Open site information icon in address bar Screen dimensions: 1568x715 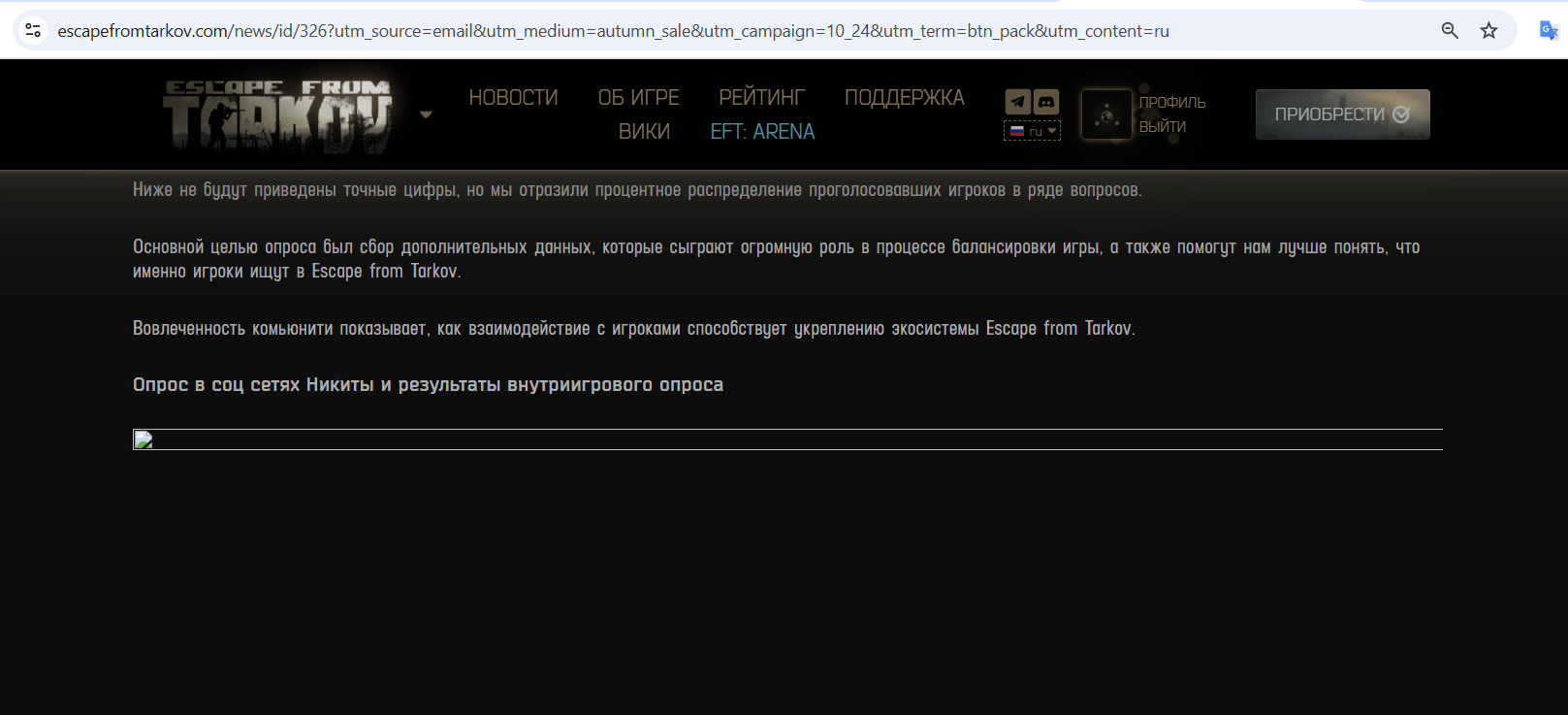coord(33,30)
